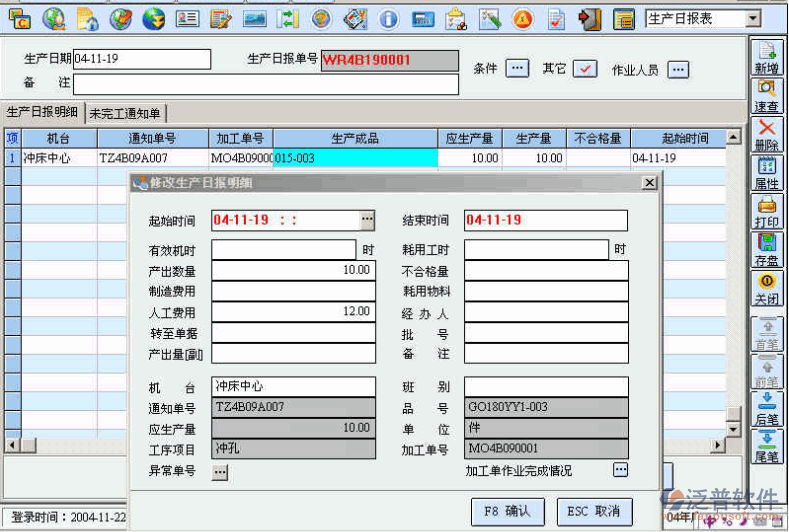Click the 有效机时 input field
The width and height of the screenshot is (789, 532).
click(x=284, y=249)
